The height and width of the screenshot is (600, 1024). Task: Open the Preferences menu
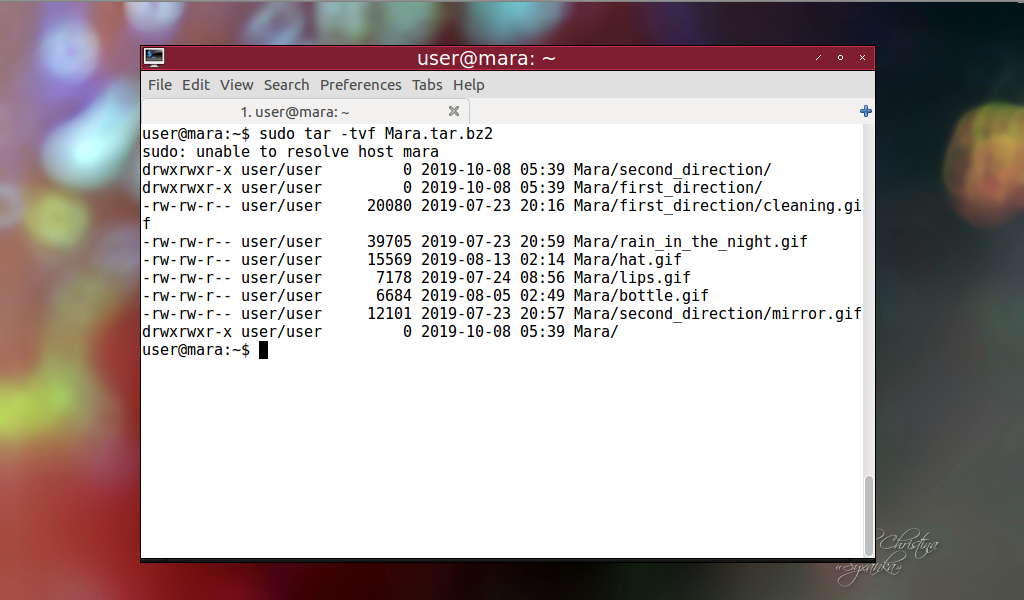pyautogui.click(x=360, y=85)
